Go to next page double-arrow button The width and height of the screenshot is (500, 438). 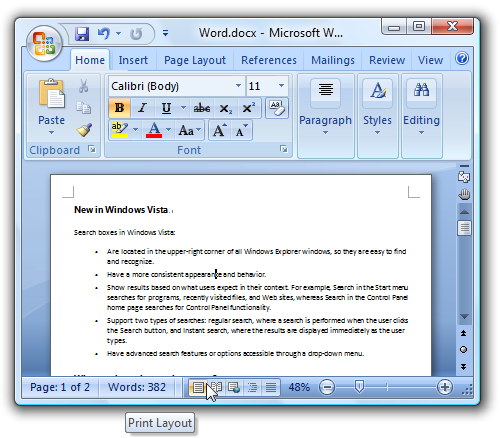463,367
